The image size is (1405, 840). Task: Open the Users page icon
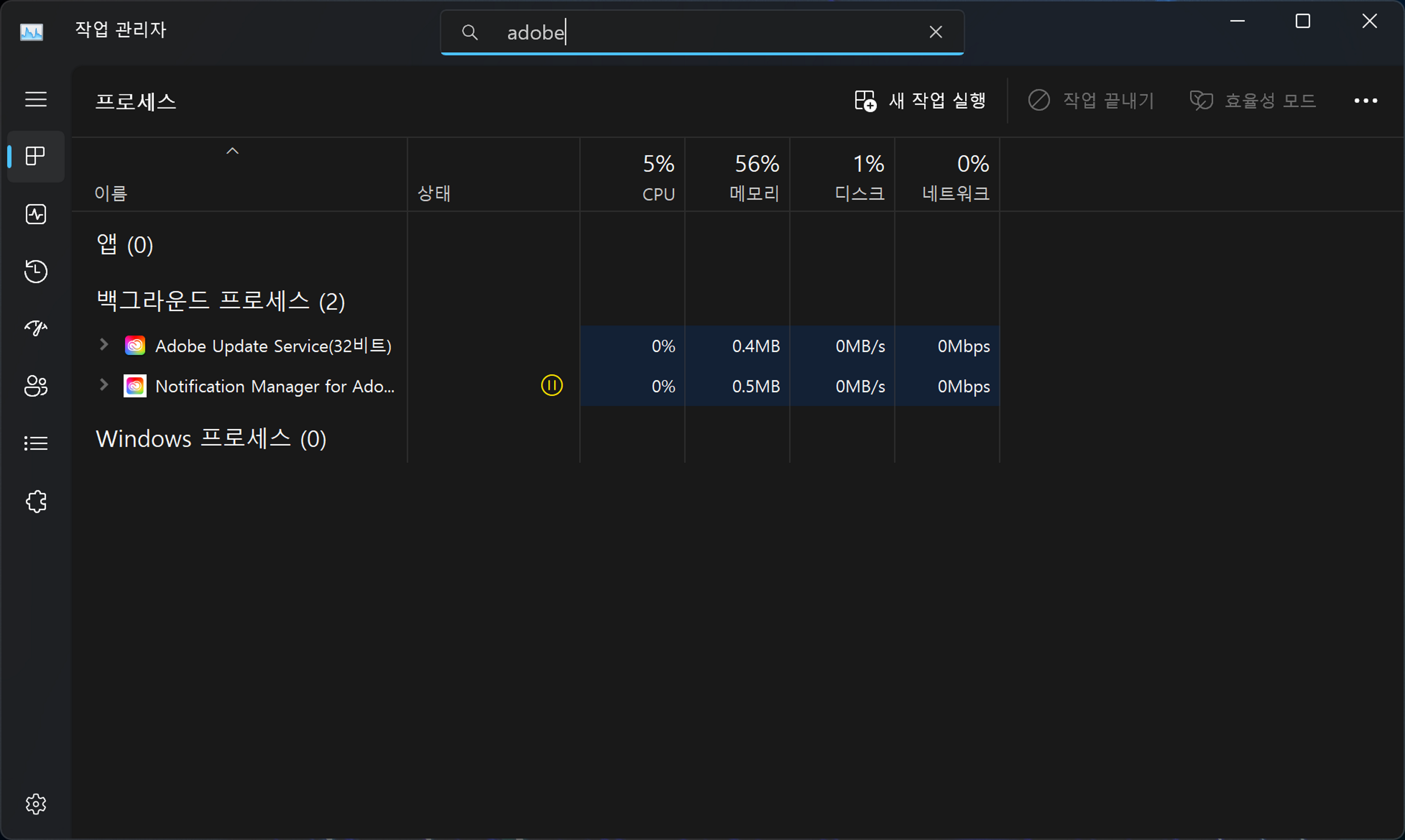coord(36,386)
